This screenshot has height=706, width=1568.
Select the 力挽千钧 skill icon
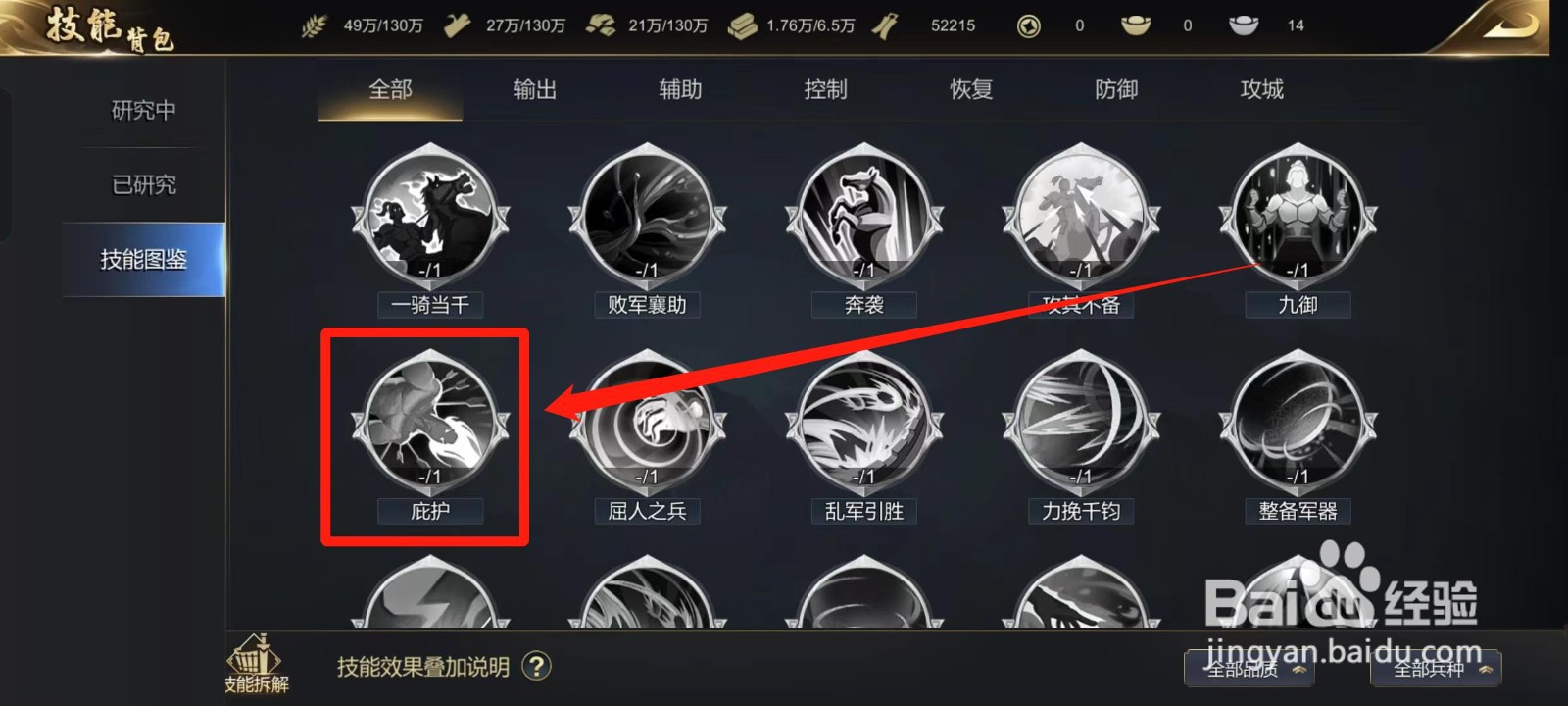[x=1081, y=425]
